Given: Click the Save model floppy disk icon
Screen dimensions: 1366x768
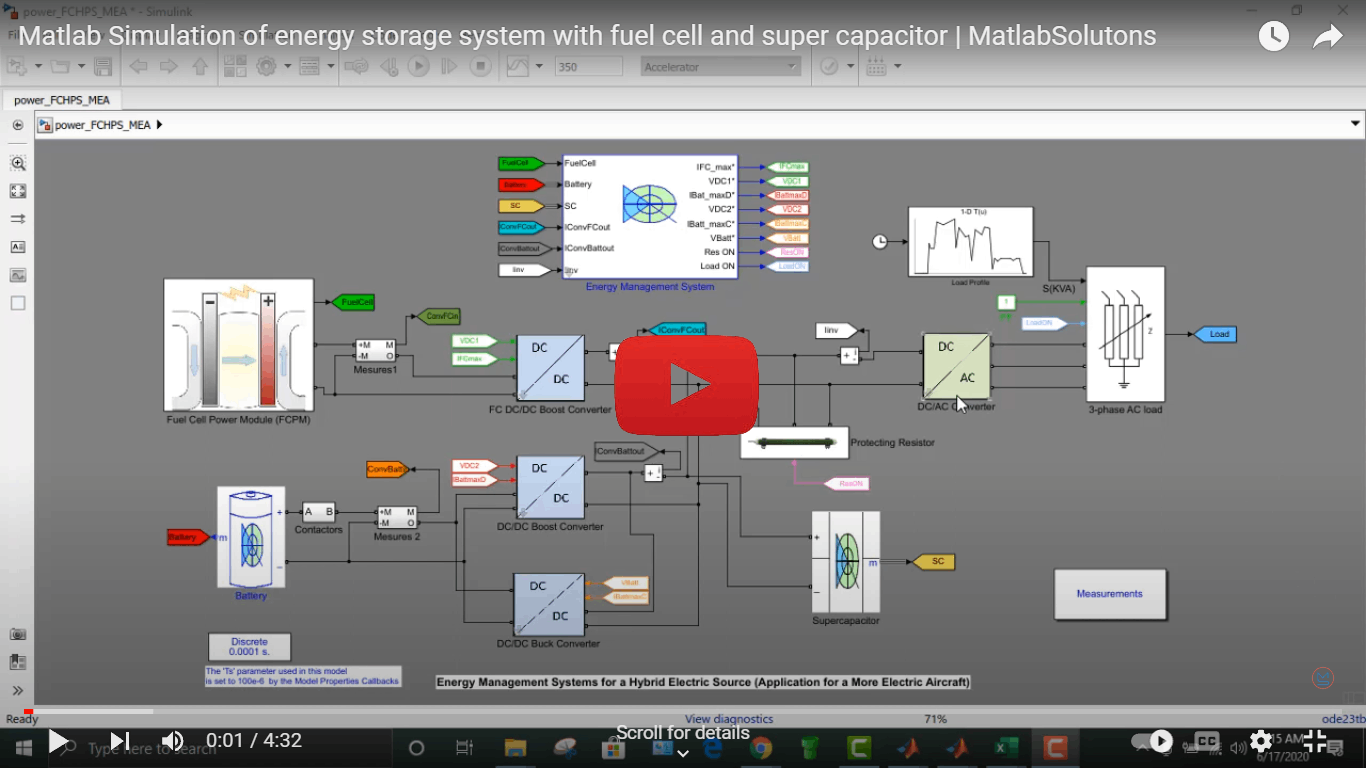Looking at the screenshot, I should (102, 67).
